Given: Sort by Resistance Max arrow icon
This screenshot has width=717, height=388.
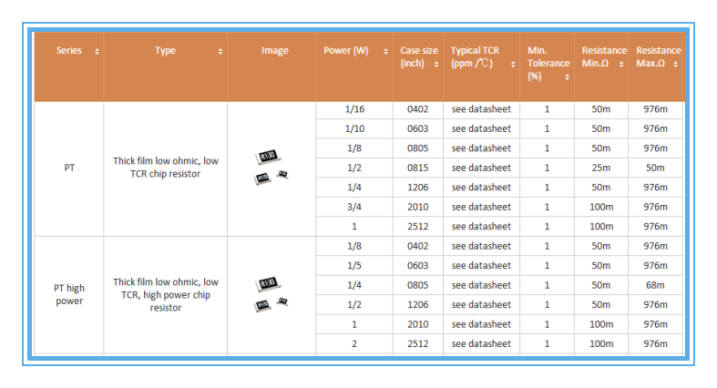Looking at the screenshot, I should 675,64.
